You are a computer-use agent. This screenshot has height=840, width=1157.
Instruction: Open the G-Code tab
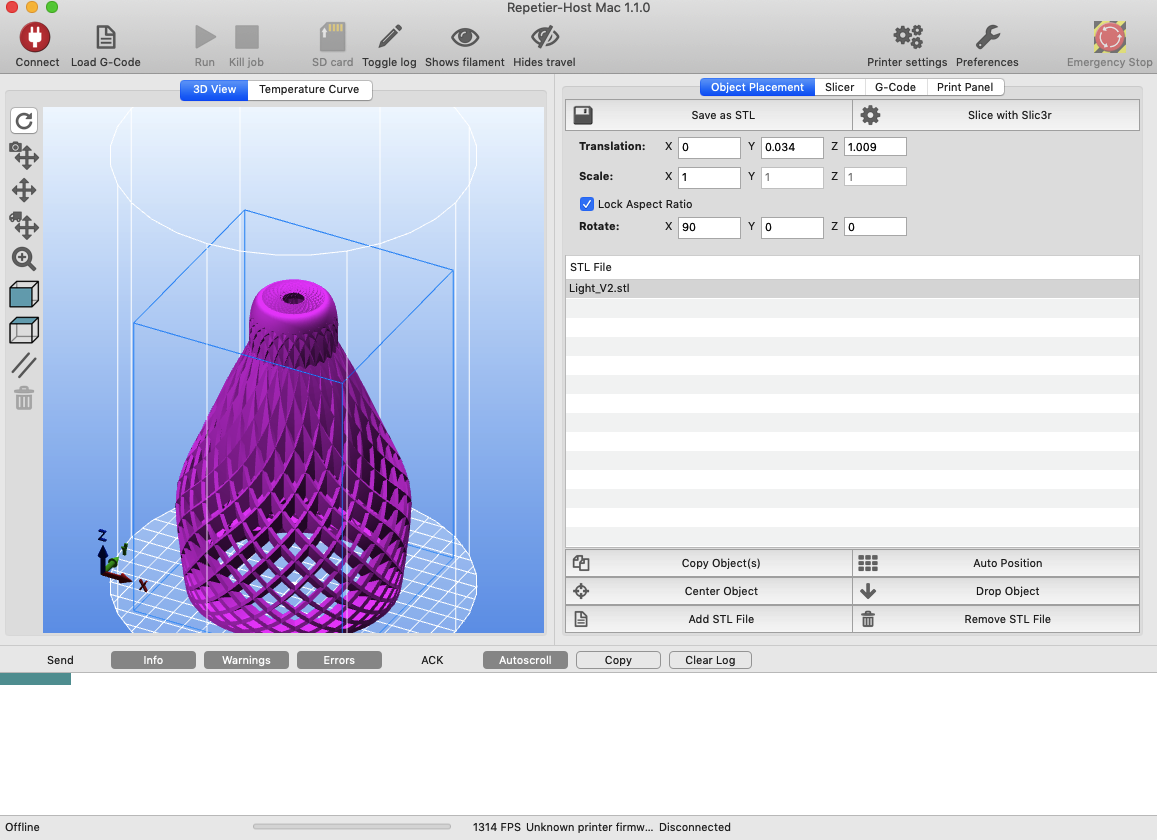pyautogui.click(x=895, y=87)
